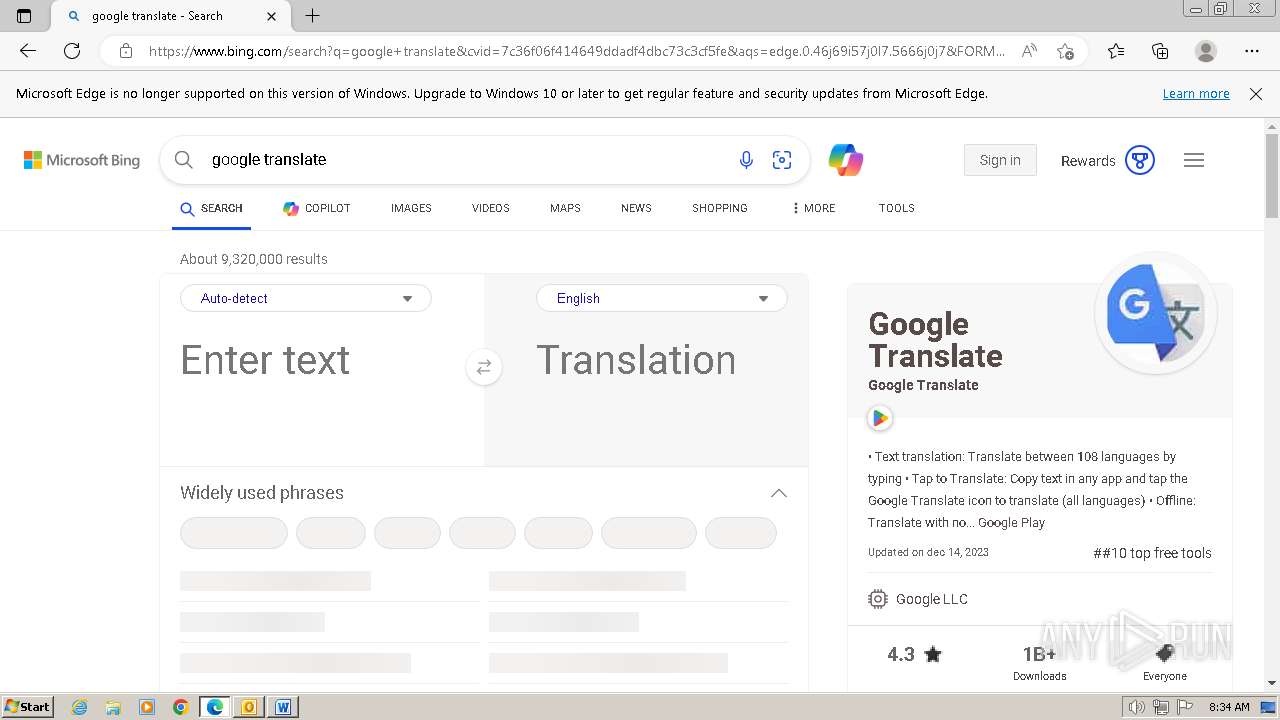Open the Collections icon

tap(1160, 51)
